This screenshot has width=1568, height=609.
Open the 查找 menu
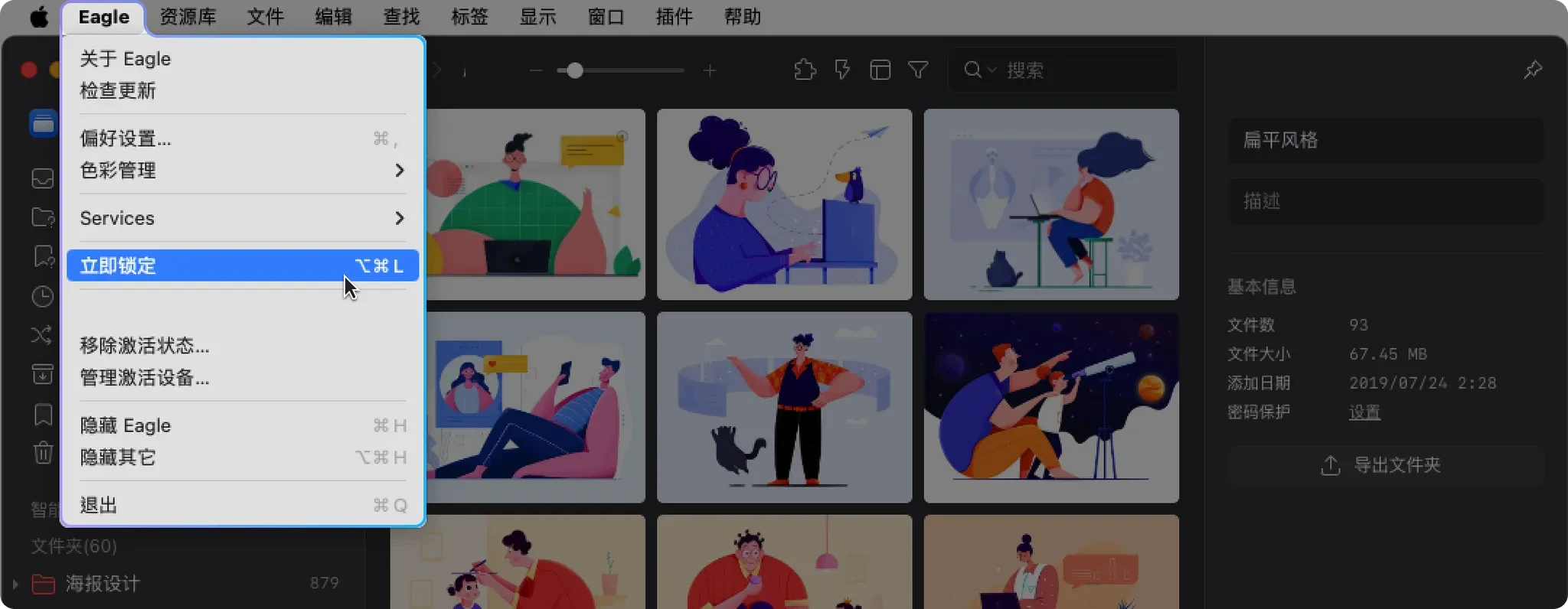tap(401, 17)
